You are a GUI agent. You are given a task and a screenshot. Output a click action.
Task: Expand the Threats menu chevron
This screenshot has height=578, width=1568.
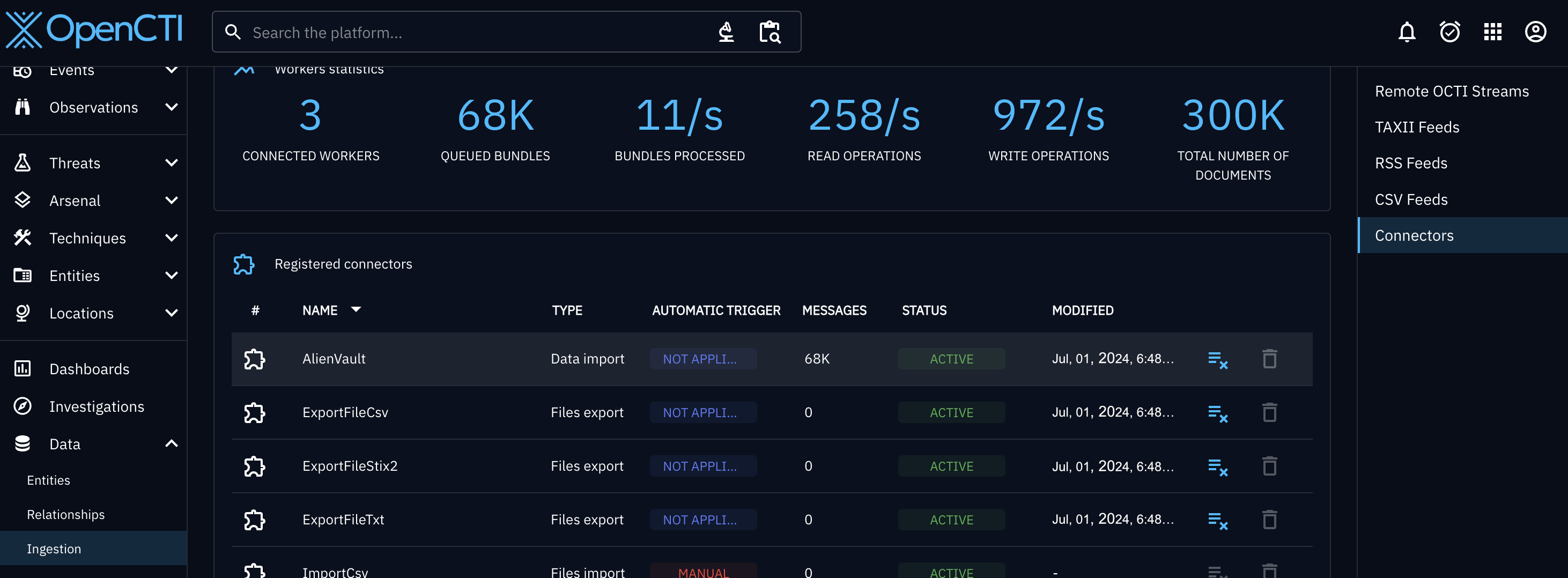172,163
